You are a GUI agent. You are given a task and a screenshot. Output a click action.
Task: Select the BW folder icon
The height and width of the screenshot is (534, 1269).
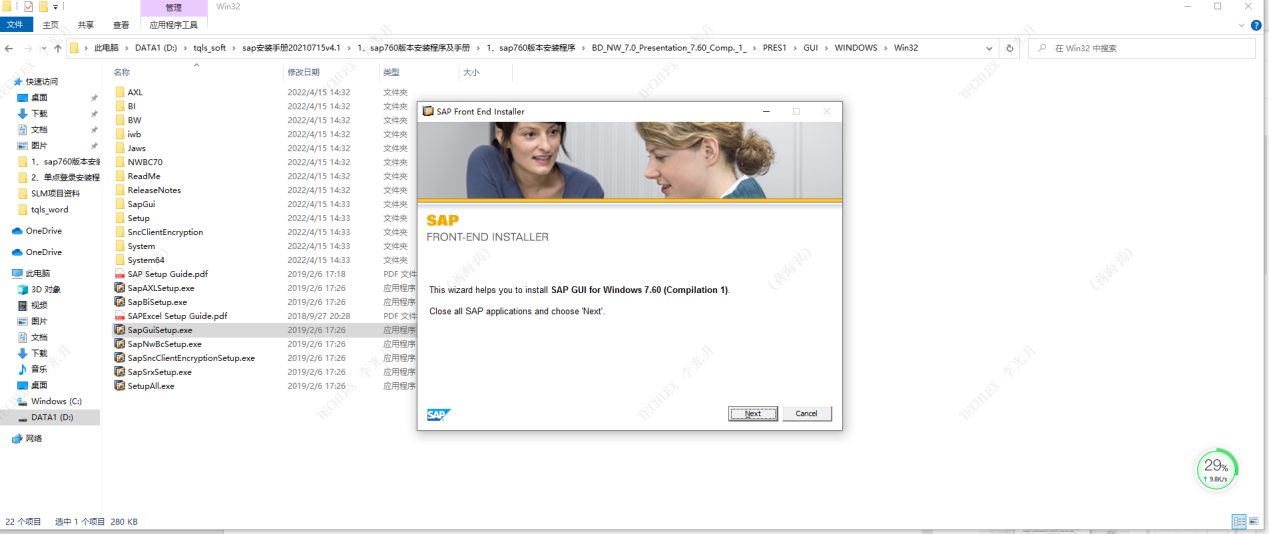(x=120, y=120)
